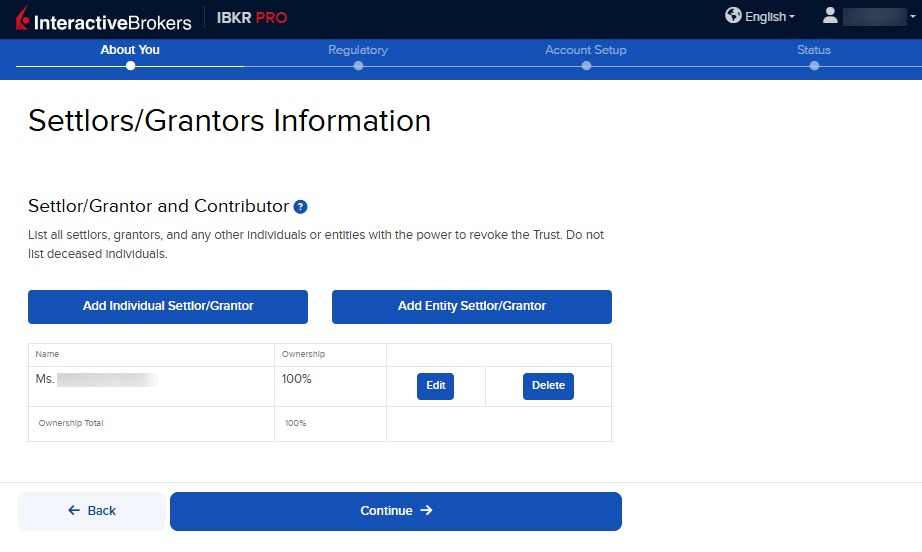The width and height of the screenshot is (922, 552).
Task: Go to the About You step
Action: click(130, 50)
